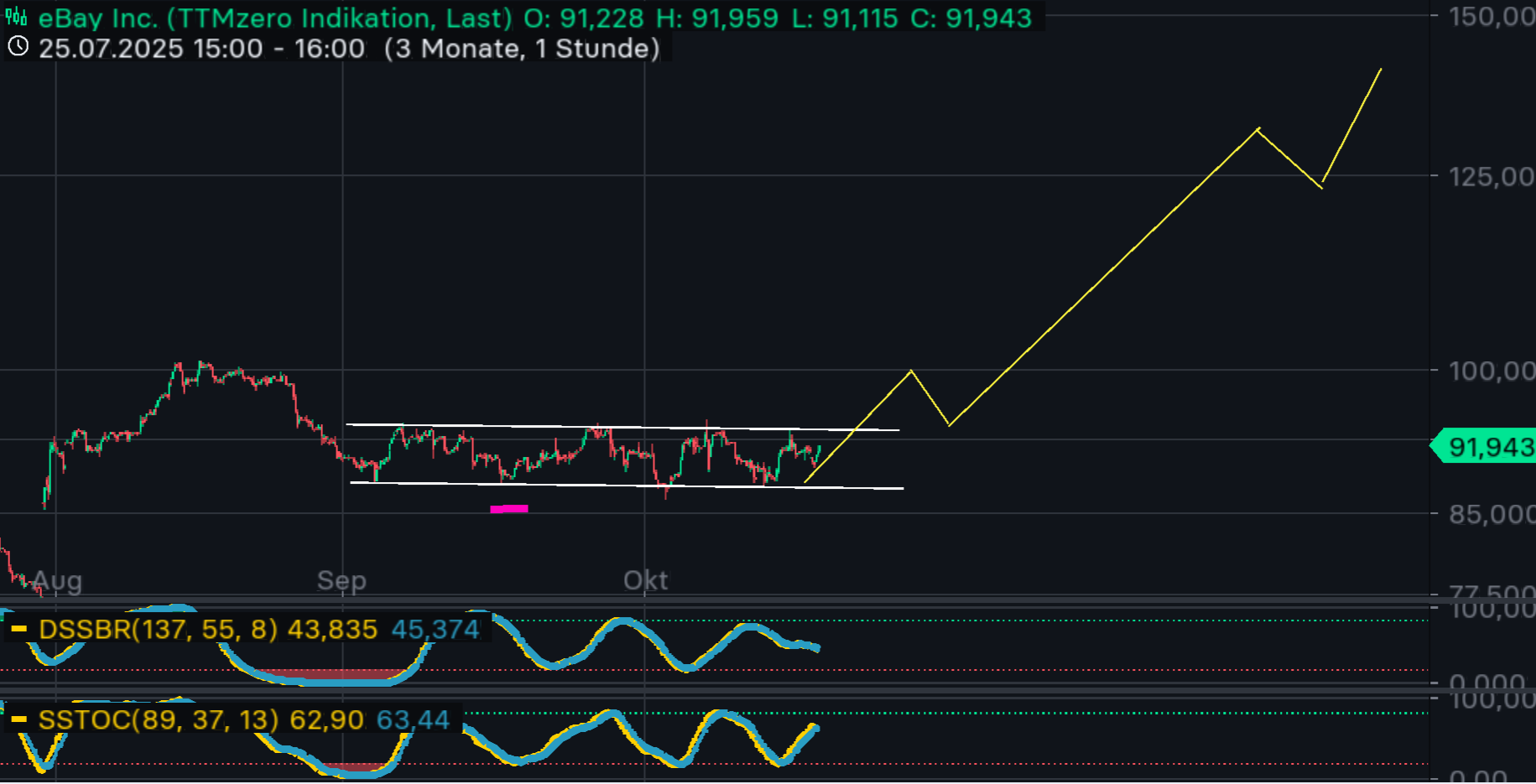Click the yellow dash icon before DSSBR

tap(18, 629)
